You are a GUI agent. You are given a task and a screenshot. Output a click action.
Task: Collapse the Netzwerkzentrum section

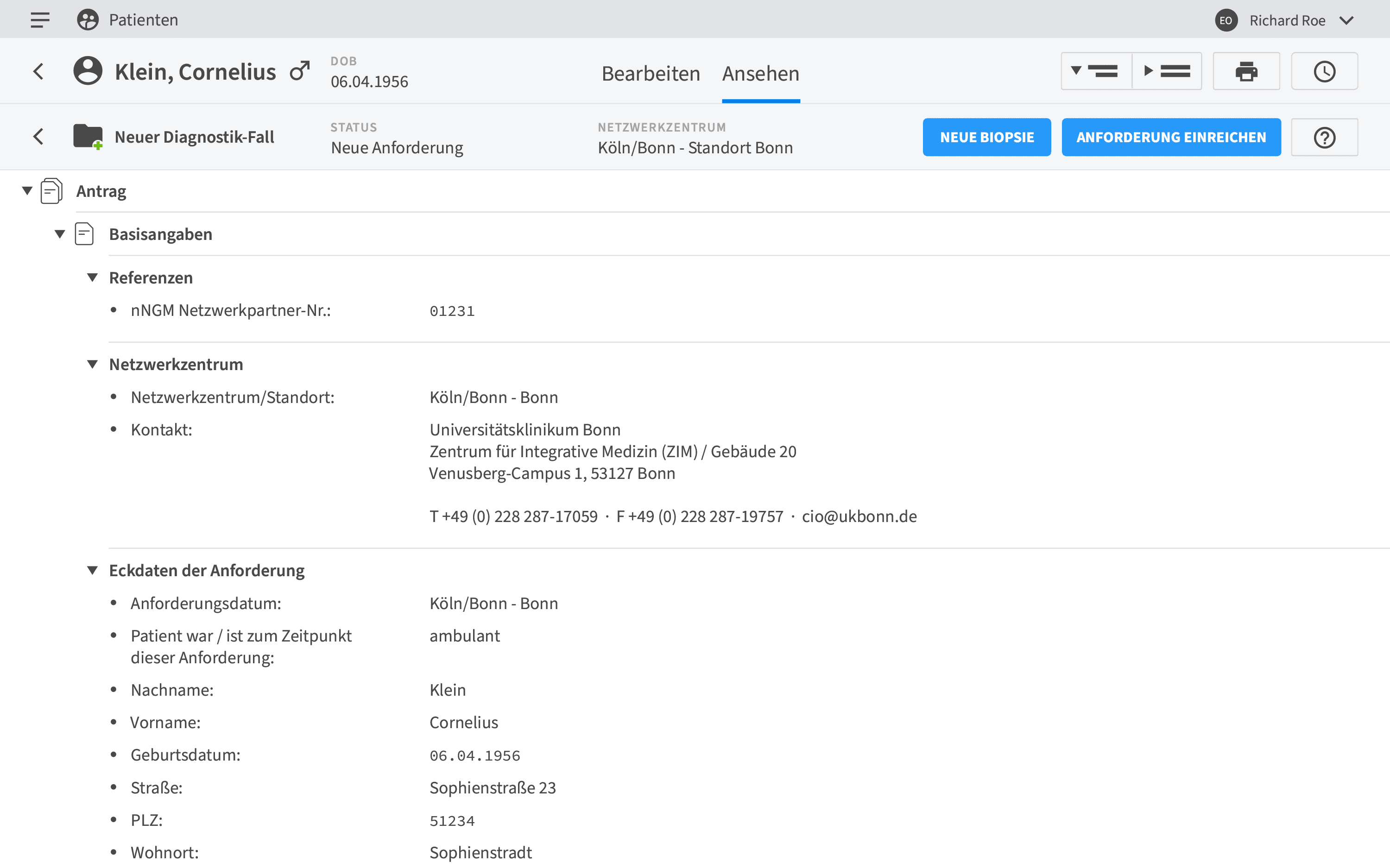click(93, 364)
